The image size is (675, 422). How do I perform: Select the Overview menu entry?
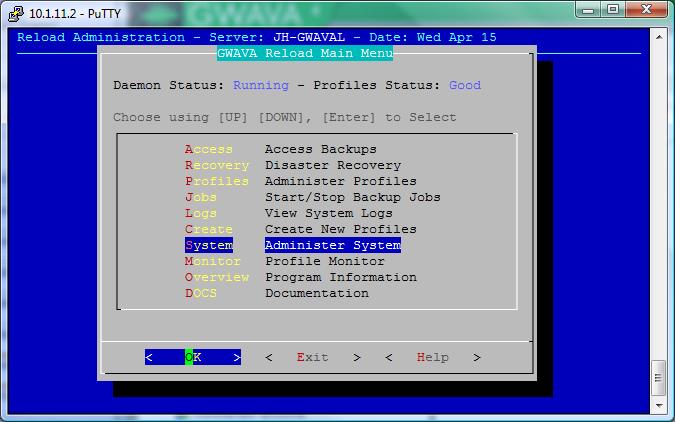point(217,277)
